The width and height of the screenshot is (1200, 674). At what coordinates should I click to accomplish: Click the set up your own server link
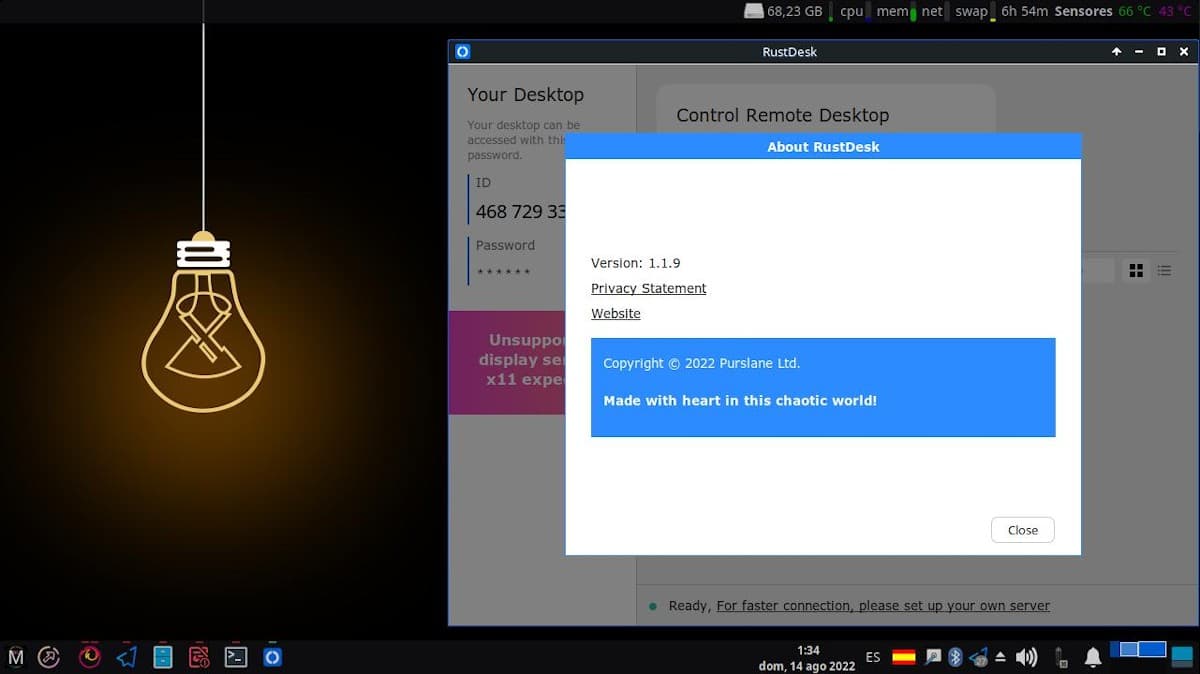tap(883, 605)
